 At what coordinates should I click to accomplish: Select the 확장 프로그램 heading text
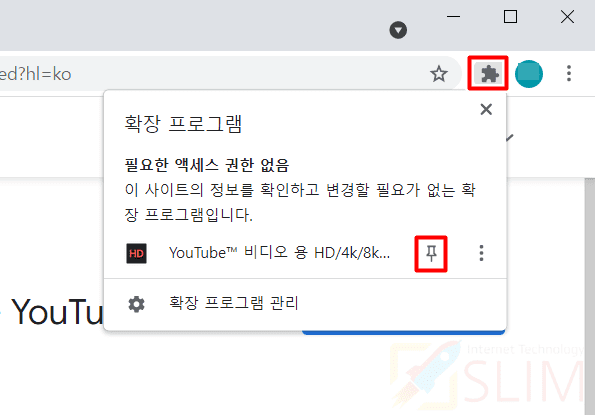point(183,124)
